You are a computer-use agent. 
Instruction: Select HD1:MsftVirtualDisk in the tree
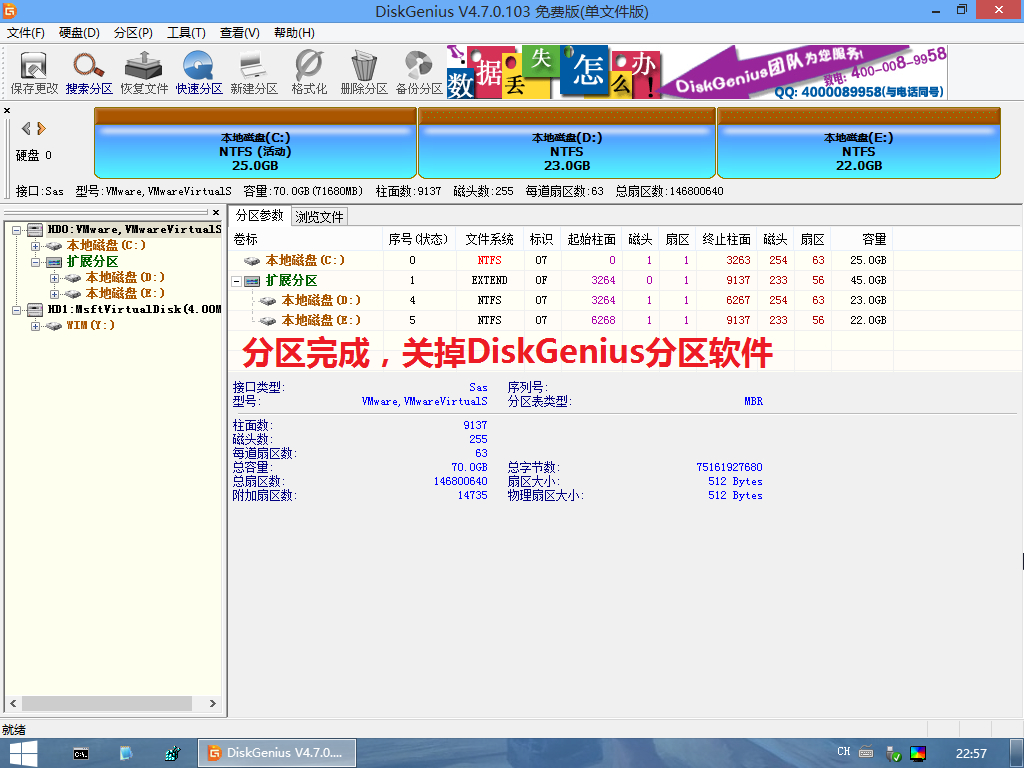pyautogui.click(x=134, y=309)
